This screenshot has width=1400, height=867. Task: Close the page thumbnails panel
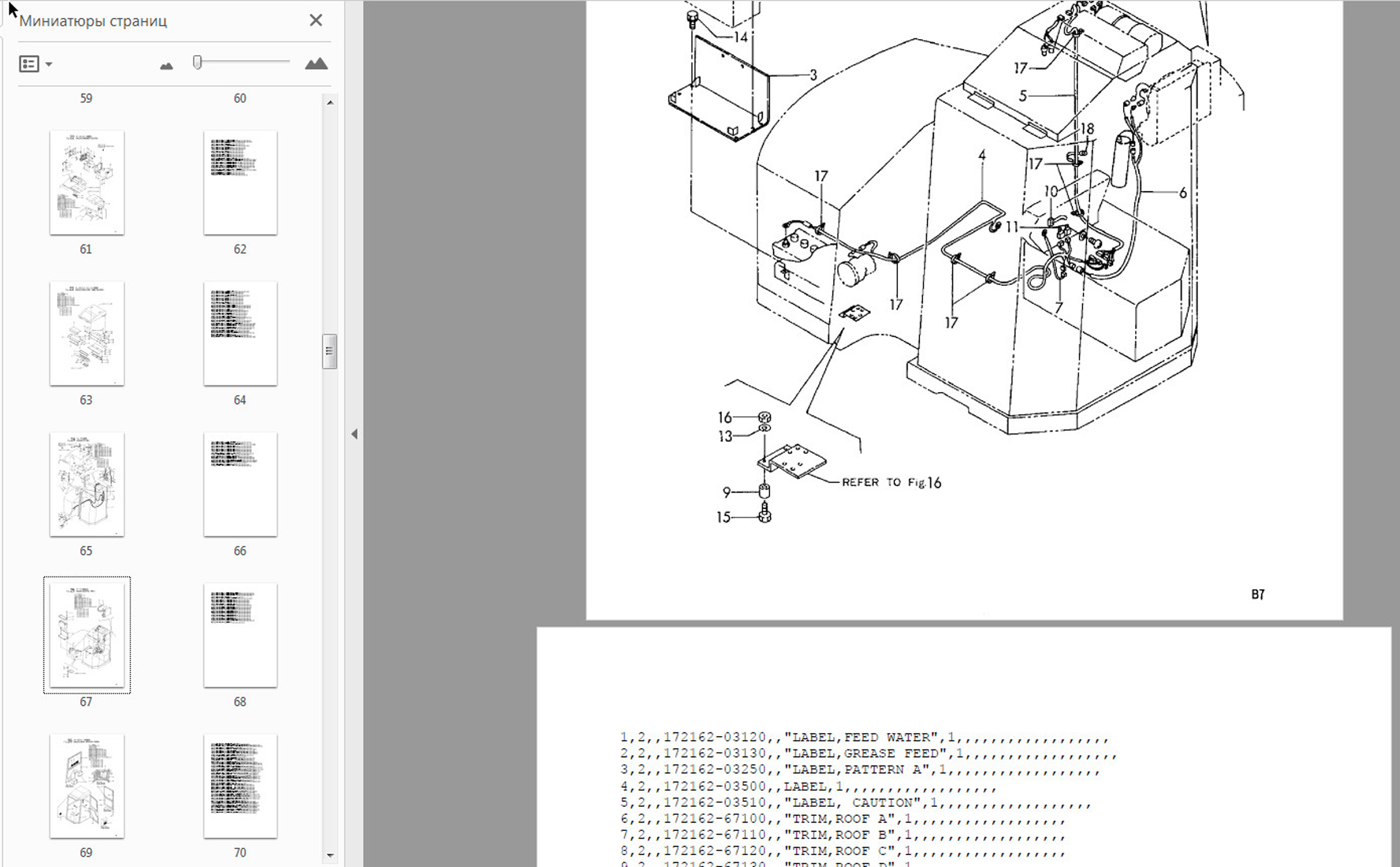point(316,20)
